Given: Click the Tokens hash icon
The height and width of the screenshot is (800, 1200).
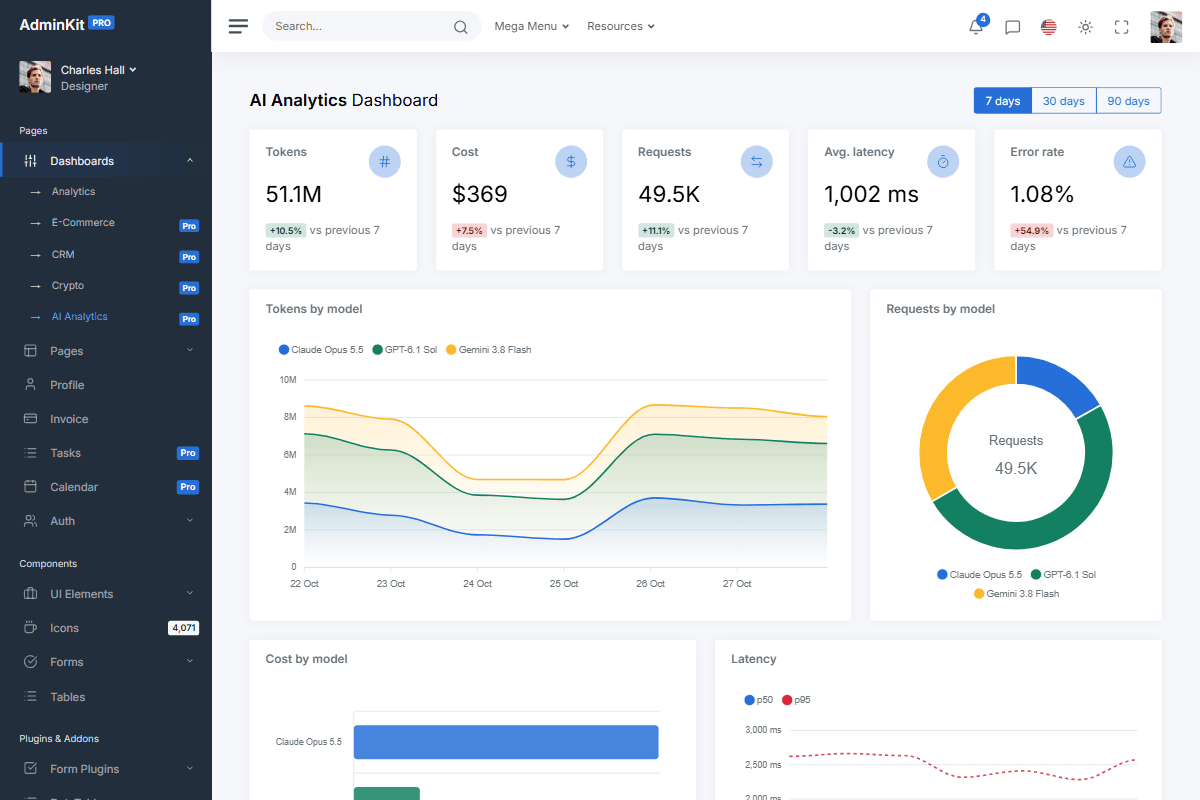Looking at the screenshot, I should (385, 161).
